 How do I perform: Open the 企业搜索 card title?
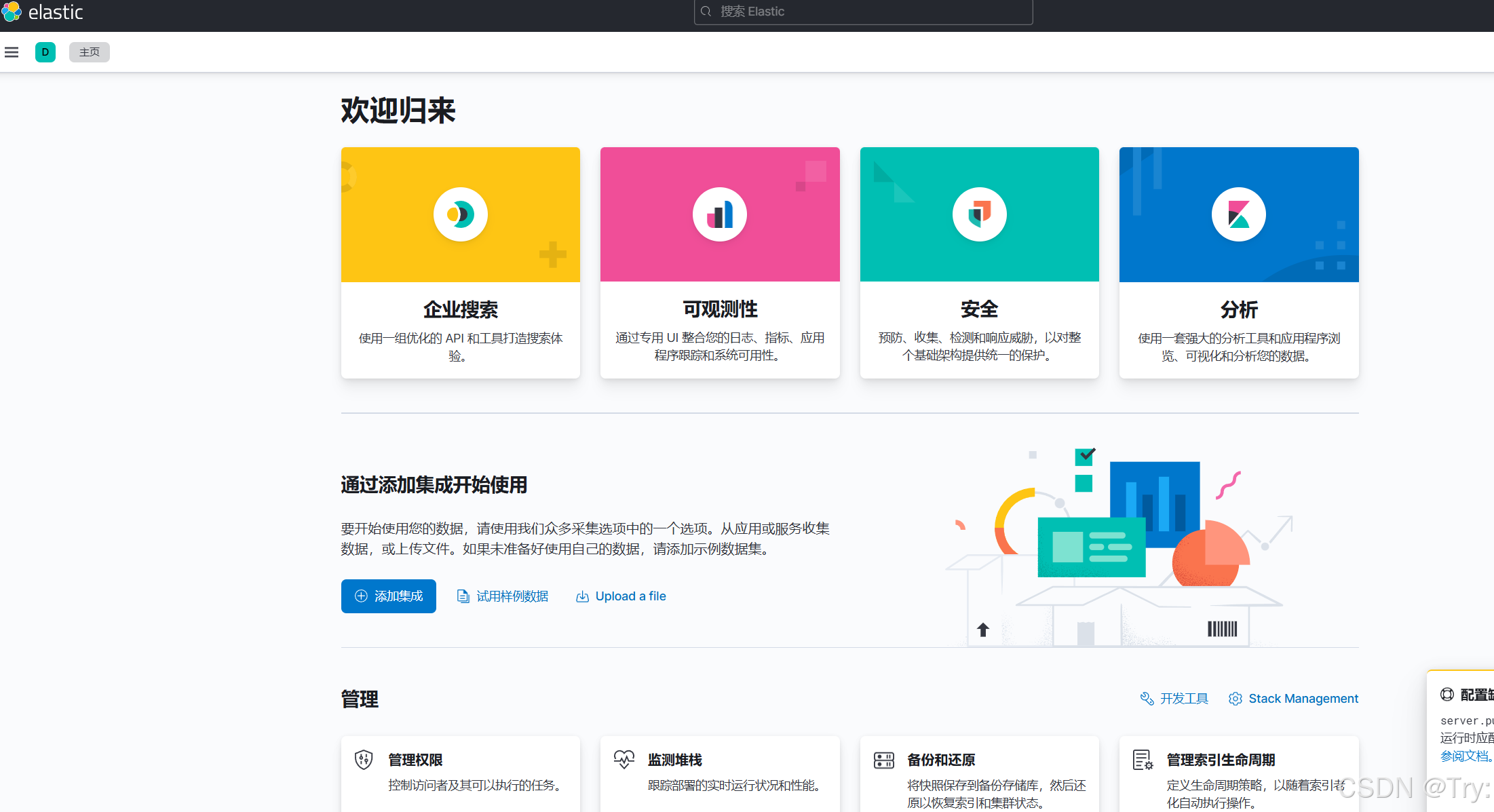(461, 309)
